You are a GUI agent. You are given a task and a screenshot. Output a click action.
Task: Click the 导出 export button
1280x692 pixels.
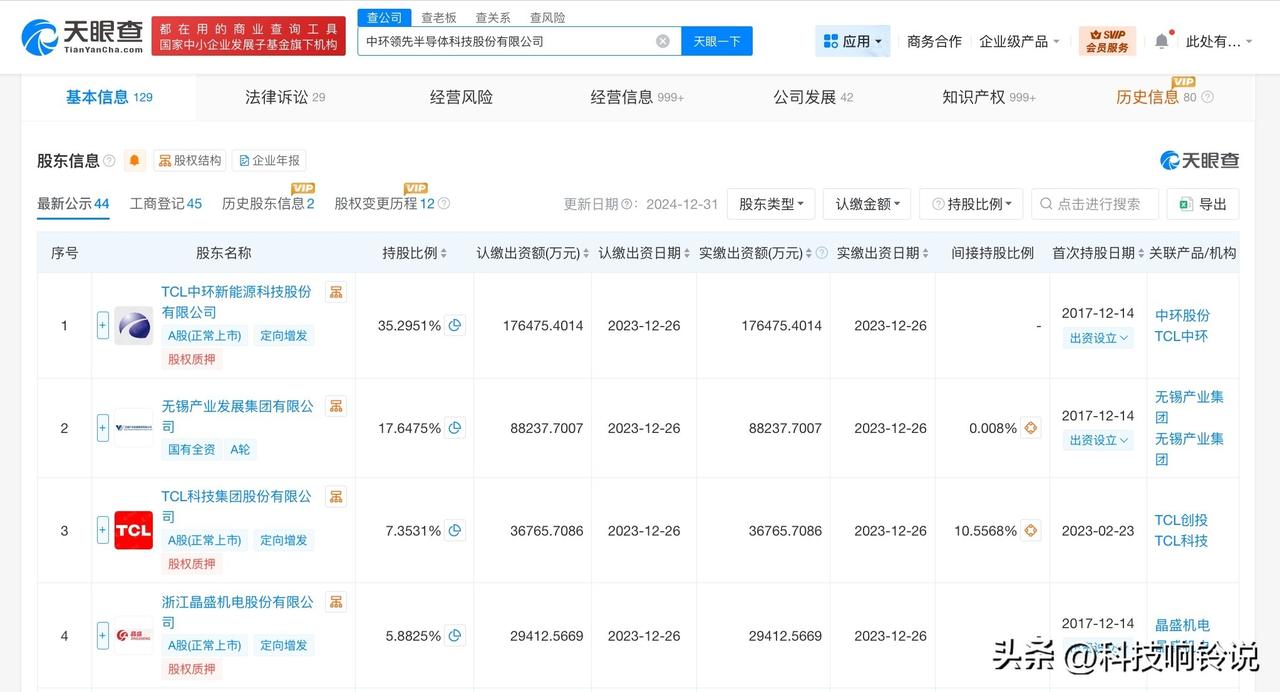(x=1203, y=204)
